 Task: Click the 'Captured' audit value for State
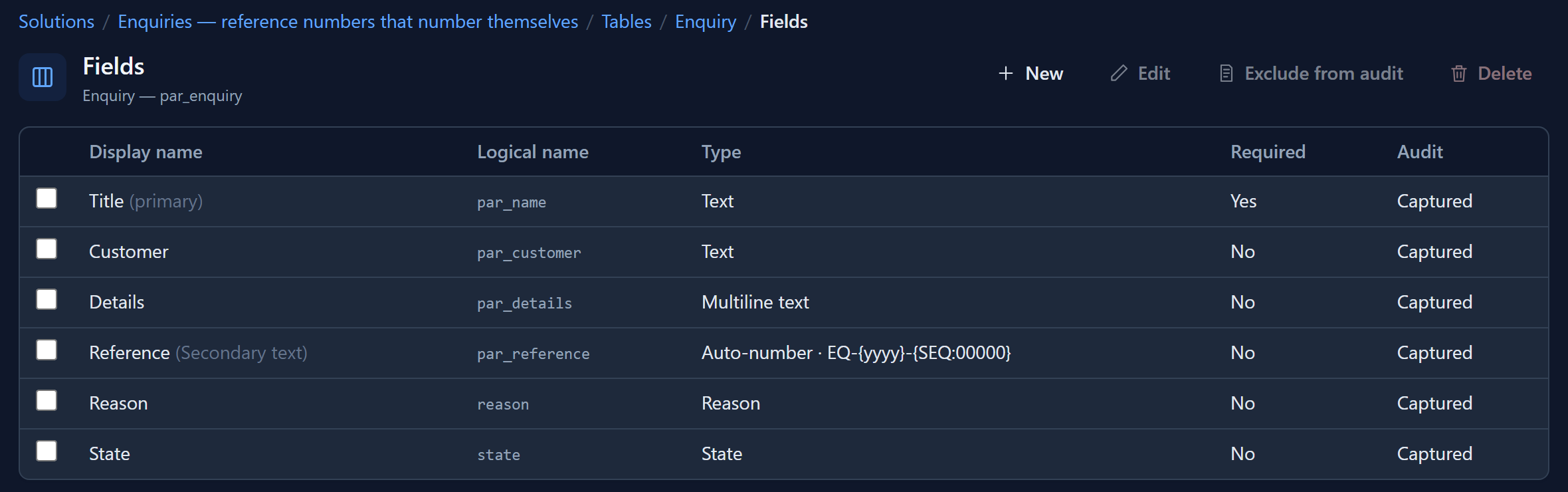pyautogui.click(x=1434, y=453)
